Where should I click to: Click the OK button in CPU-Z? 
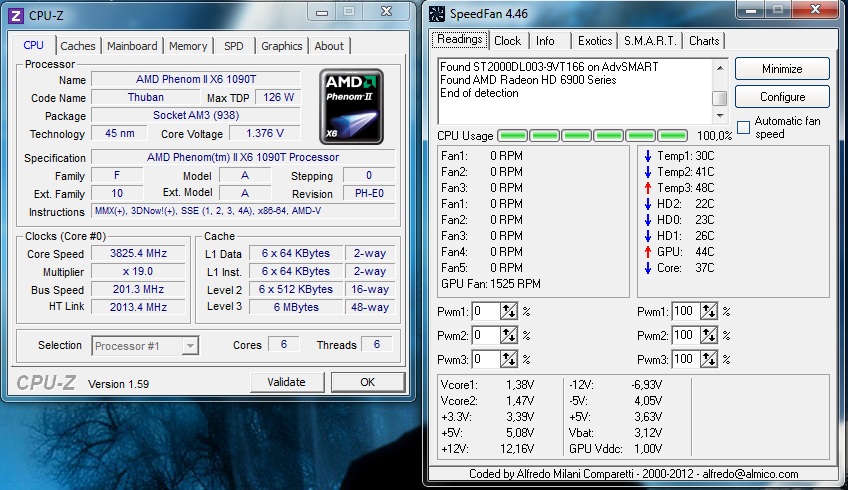click(x=368, y=382)
